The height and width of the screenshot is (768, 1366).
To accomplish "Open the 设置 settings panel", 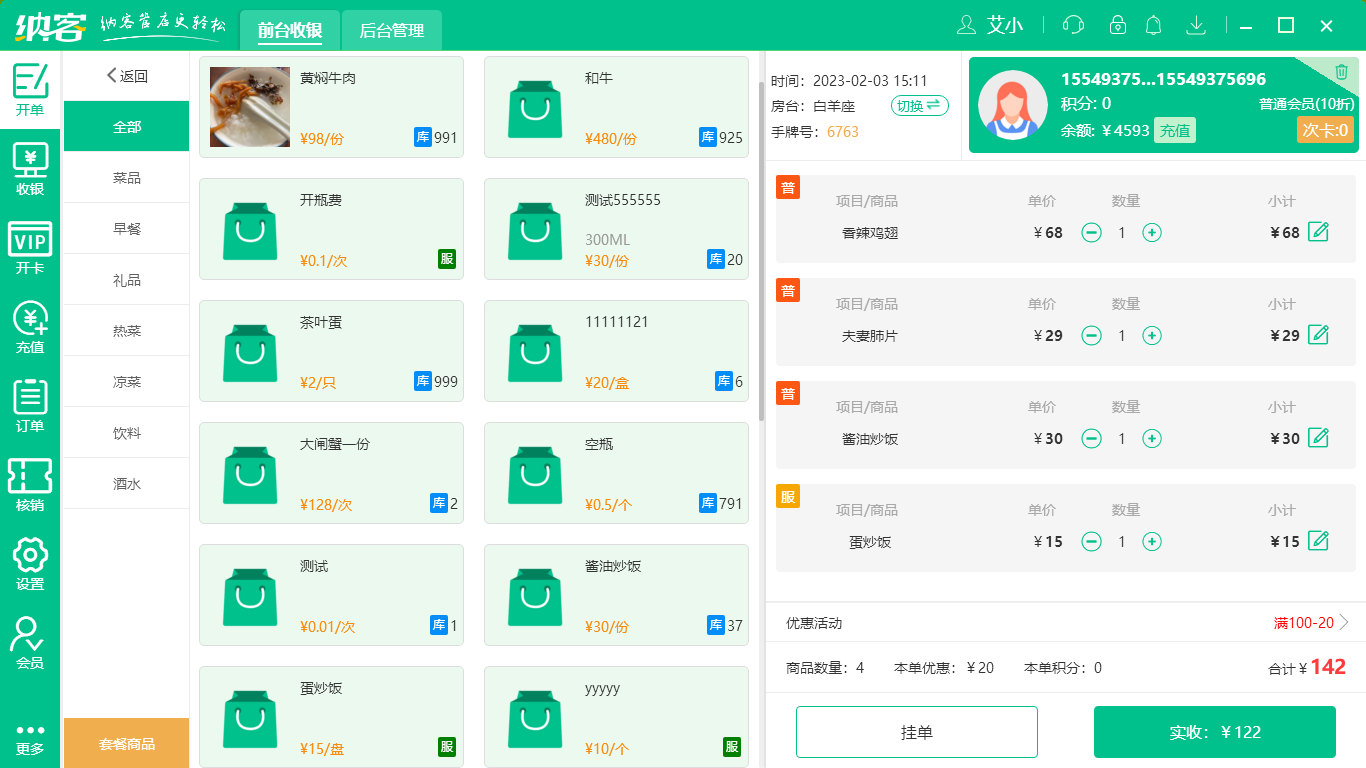I will [x=30, y=560].
